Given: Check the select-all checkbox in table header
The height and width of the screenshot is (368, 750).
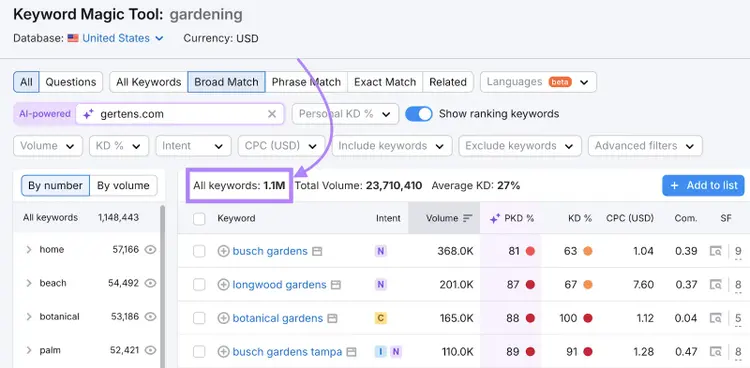Looking at the screenshot, I should [199, 219].
